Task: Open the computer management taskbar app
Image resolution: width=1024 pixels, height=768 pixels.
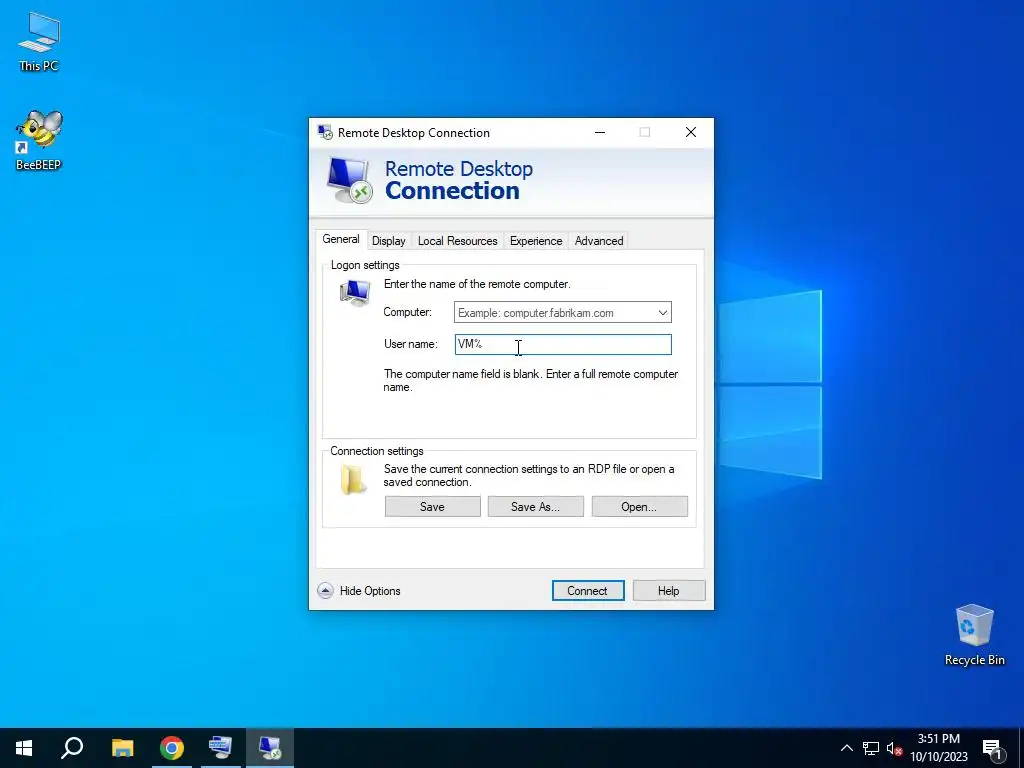Action: click(x=220, y=748)
